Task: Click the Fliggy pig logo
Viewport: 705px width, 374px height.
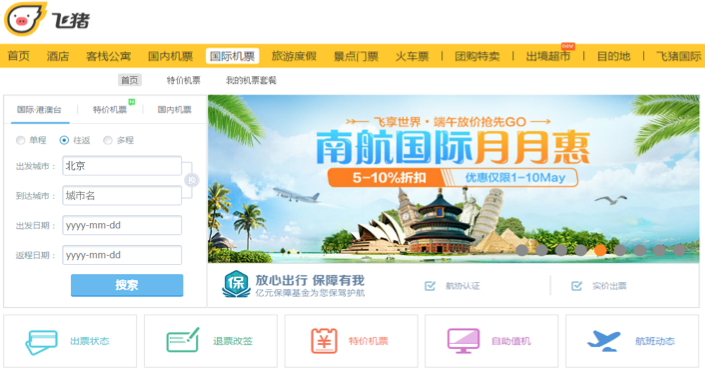Action: [25, 19]
